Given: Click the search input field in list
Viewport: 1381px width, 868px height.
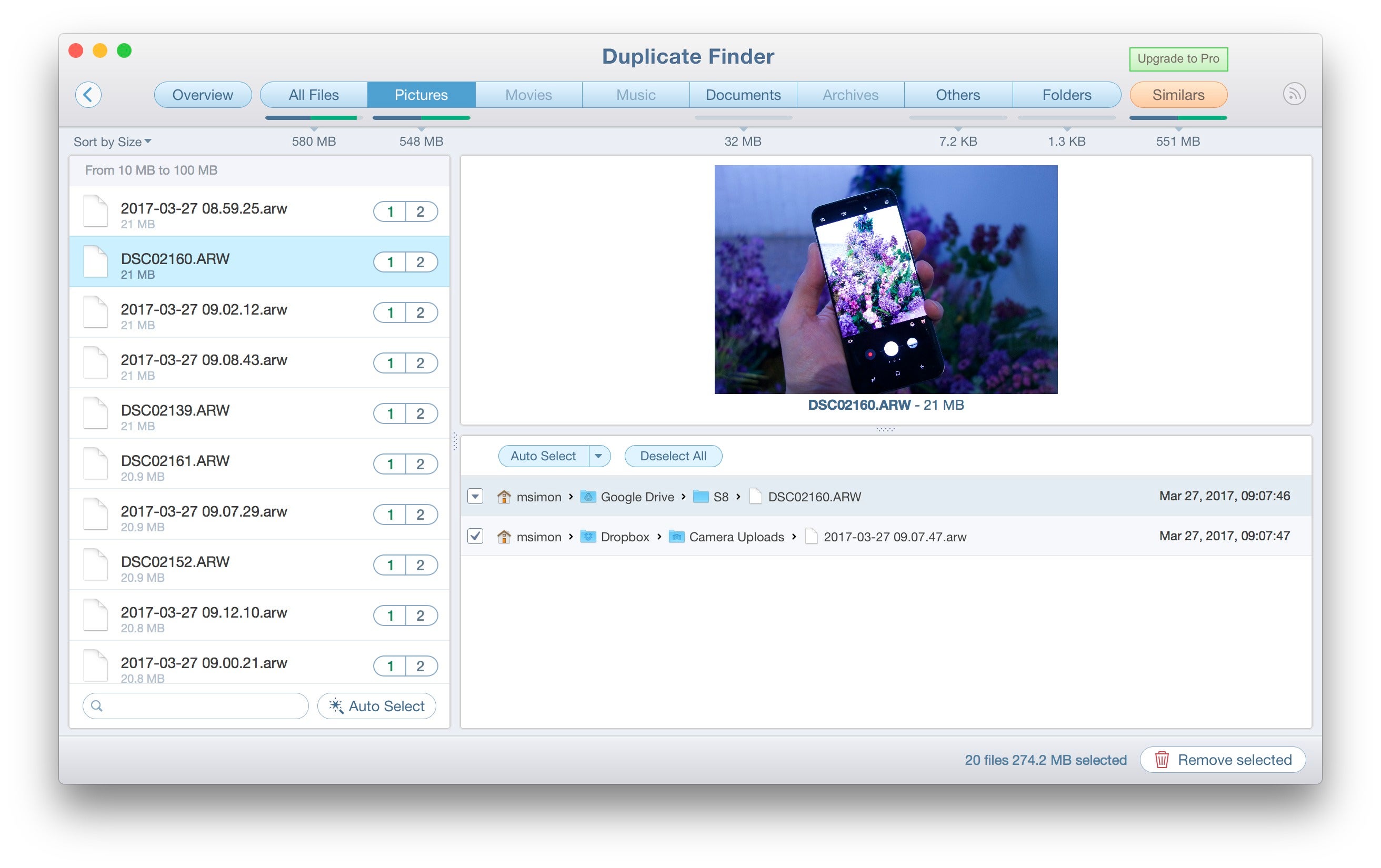Looking at the screenshot, I should tap(197, 707).
